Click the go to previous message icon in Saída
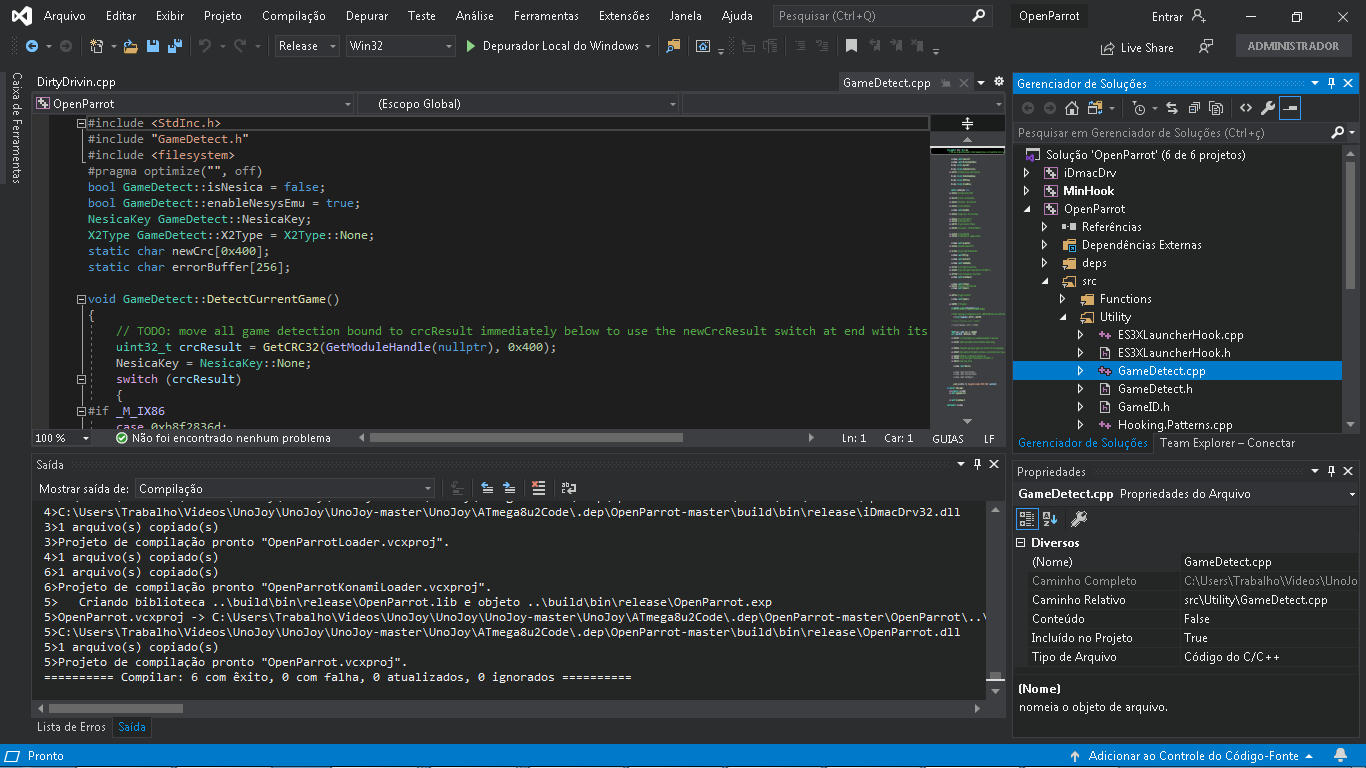This screenshot has height=768, width=1366. [x=487, y=488]
